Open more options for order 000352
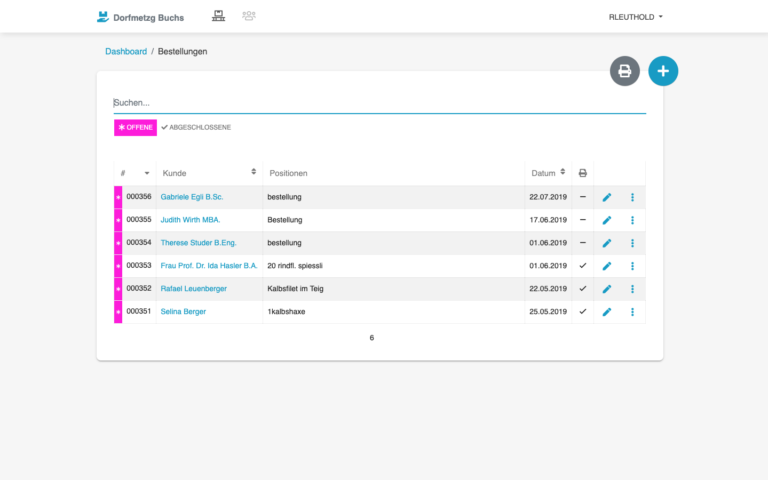Screen dimensions: 768x480 632,289
